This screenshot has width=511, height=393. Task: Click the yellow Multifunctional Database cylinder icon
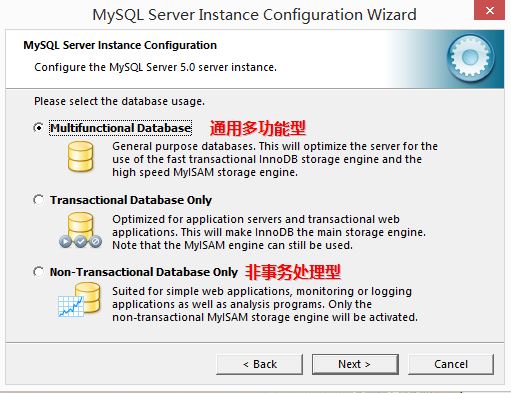coord(80,157)
